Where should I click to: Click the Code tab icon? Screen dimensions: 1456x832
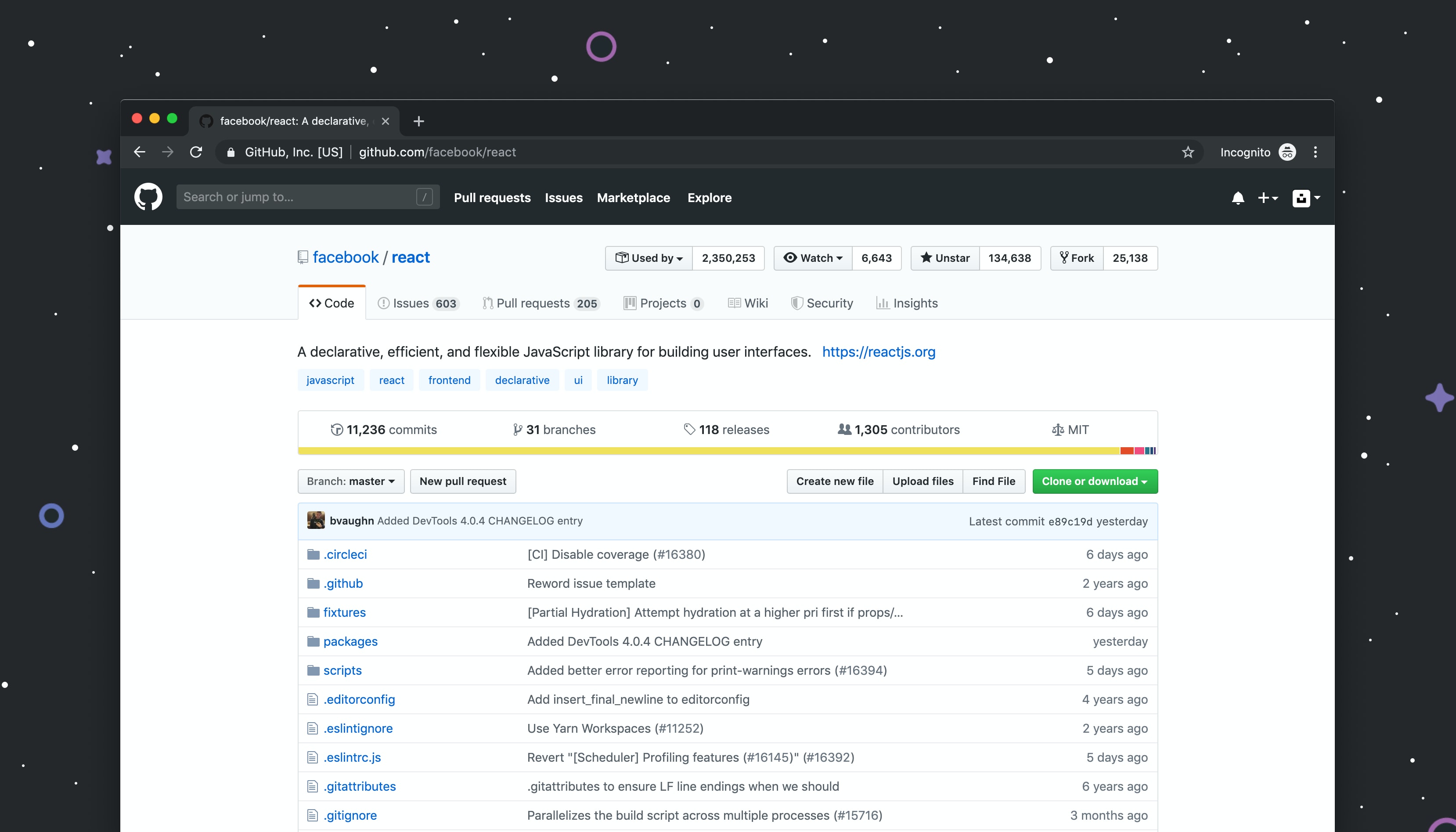(314, 303)
